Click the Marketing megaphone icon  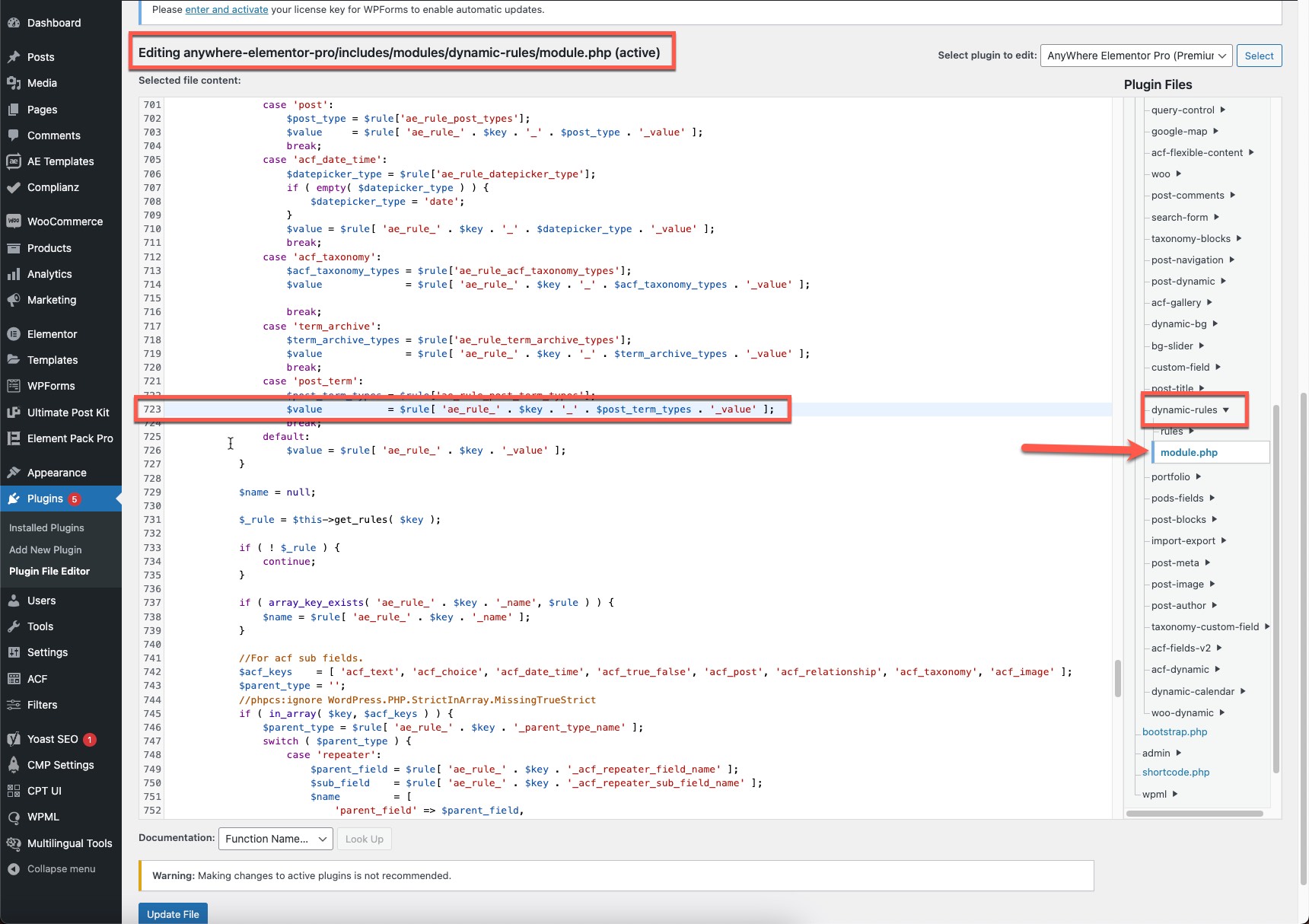tap(14, 300)
